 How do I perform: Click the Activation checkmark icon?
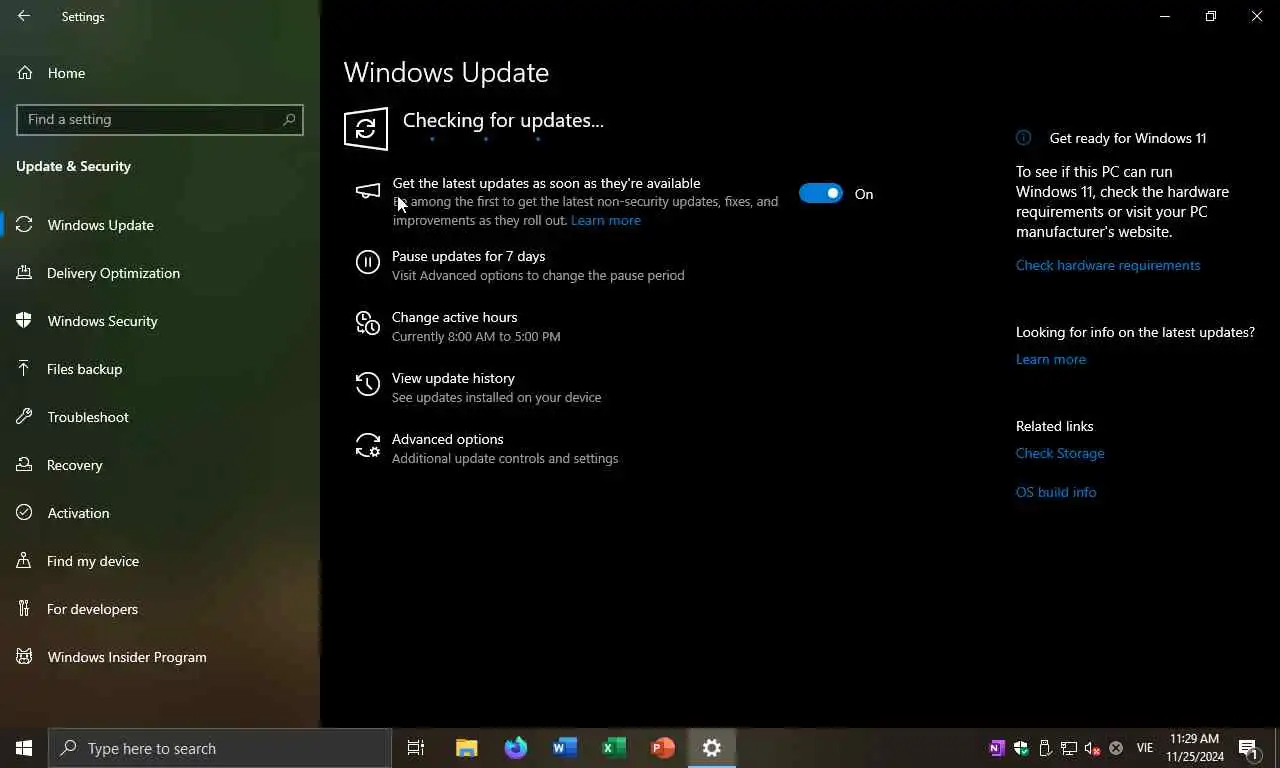pyautogui.click(x=25, y=513)
